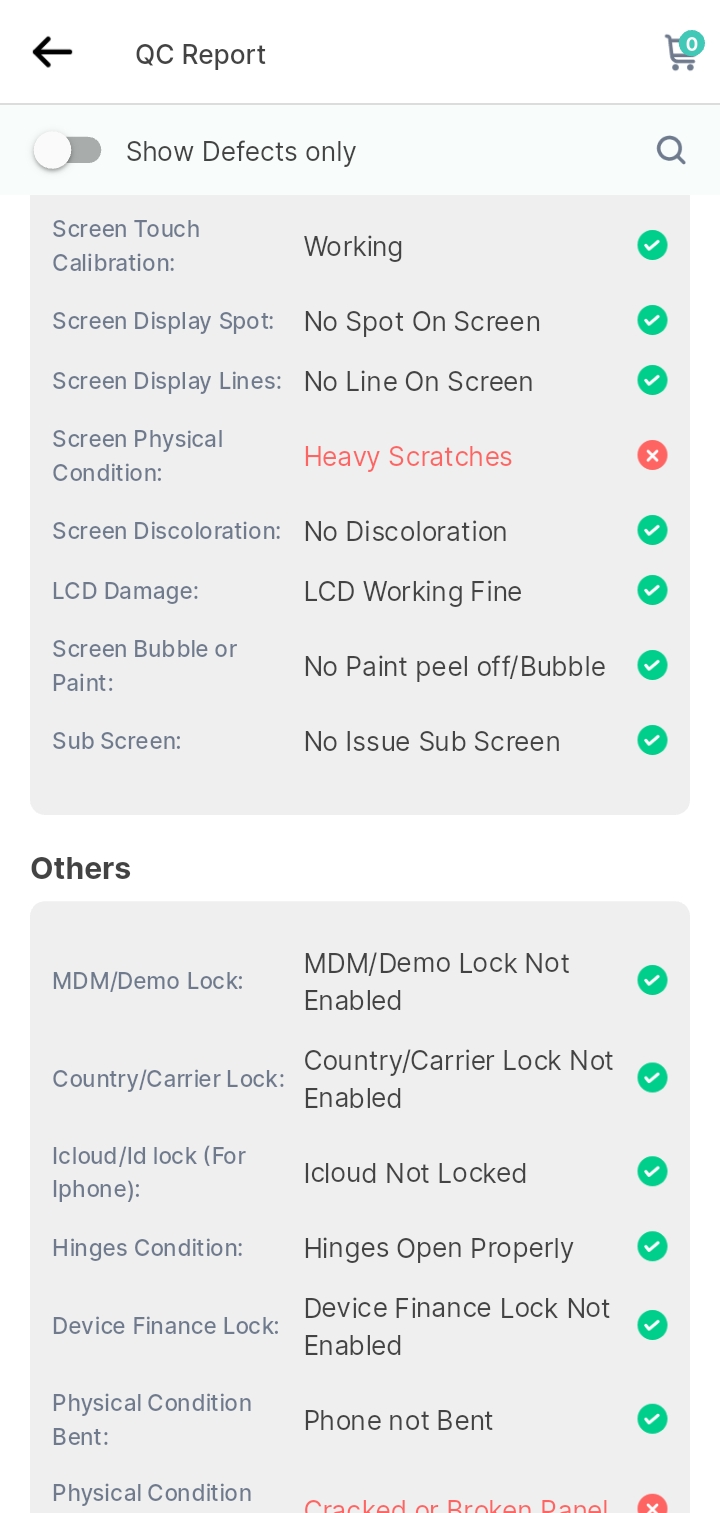The width and height of the screenshot is (720, 1513).
Task: Tap green check for Device Finance Lock
Action: coord(652,1326)
